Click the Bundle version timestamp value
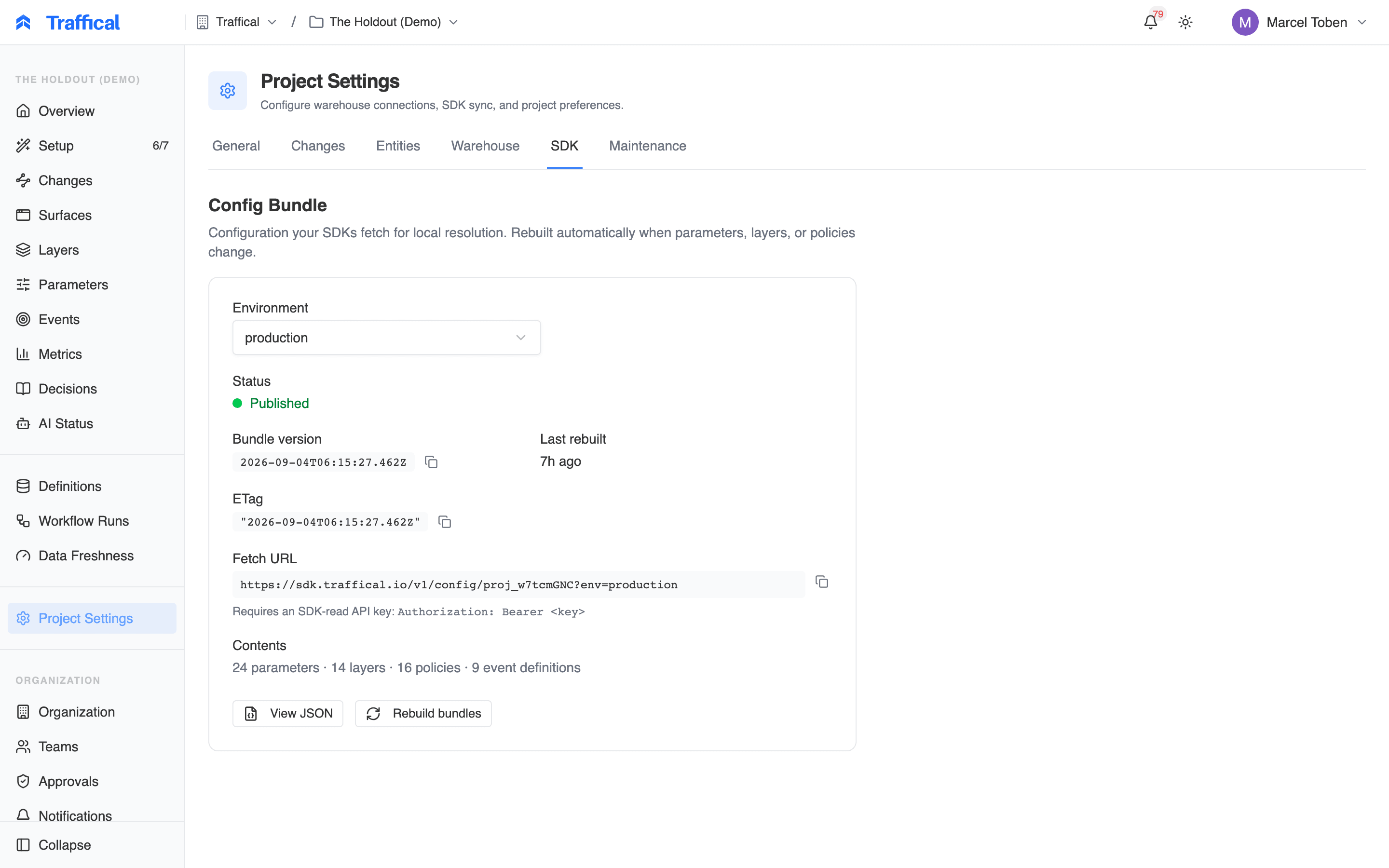Image resolution: width=1389 pixels, height=868 pixels. coord(323,462)
